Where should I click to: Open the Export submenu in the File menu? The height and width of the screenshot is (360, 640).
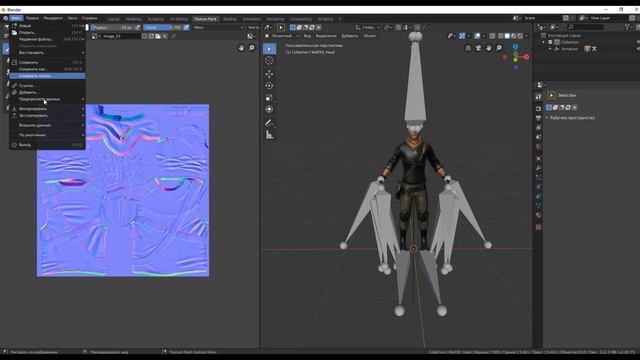pyautogui.click(x=47, y=116)
